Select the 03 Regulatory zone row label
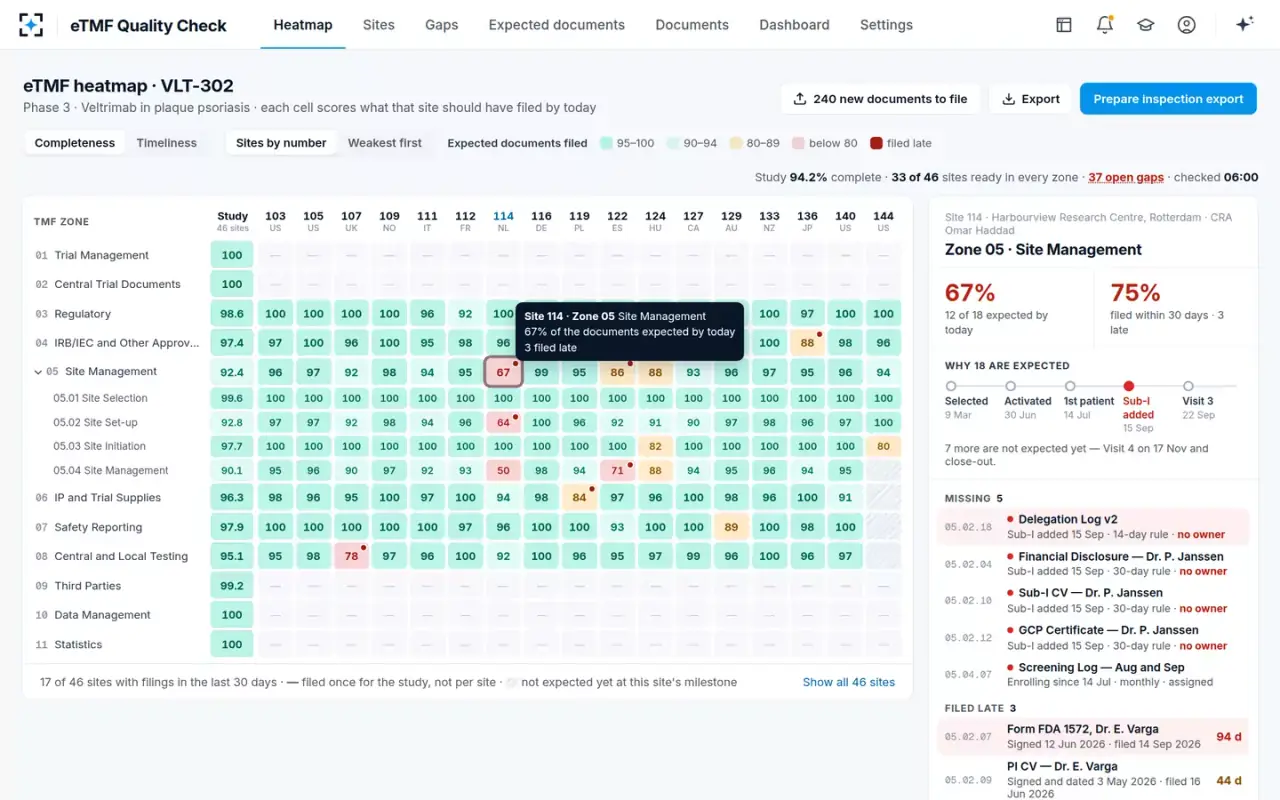The image size is (1280, 800). coord(116,314)
